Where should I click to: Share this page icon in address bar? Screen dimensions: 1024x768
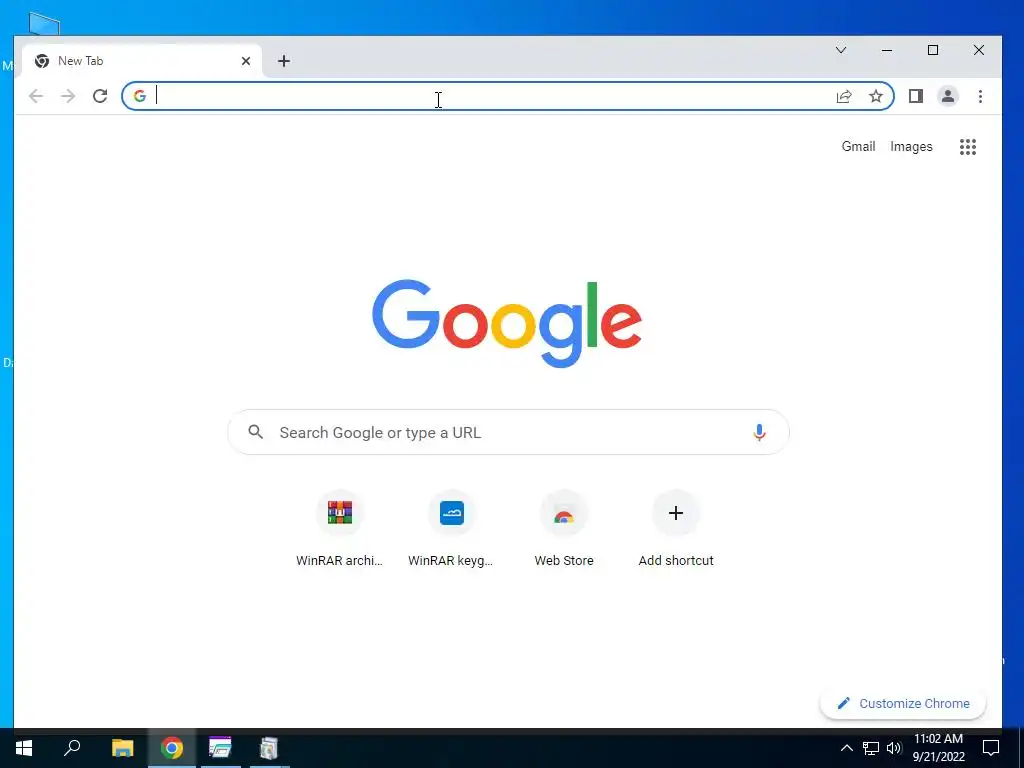click(844, 97)
